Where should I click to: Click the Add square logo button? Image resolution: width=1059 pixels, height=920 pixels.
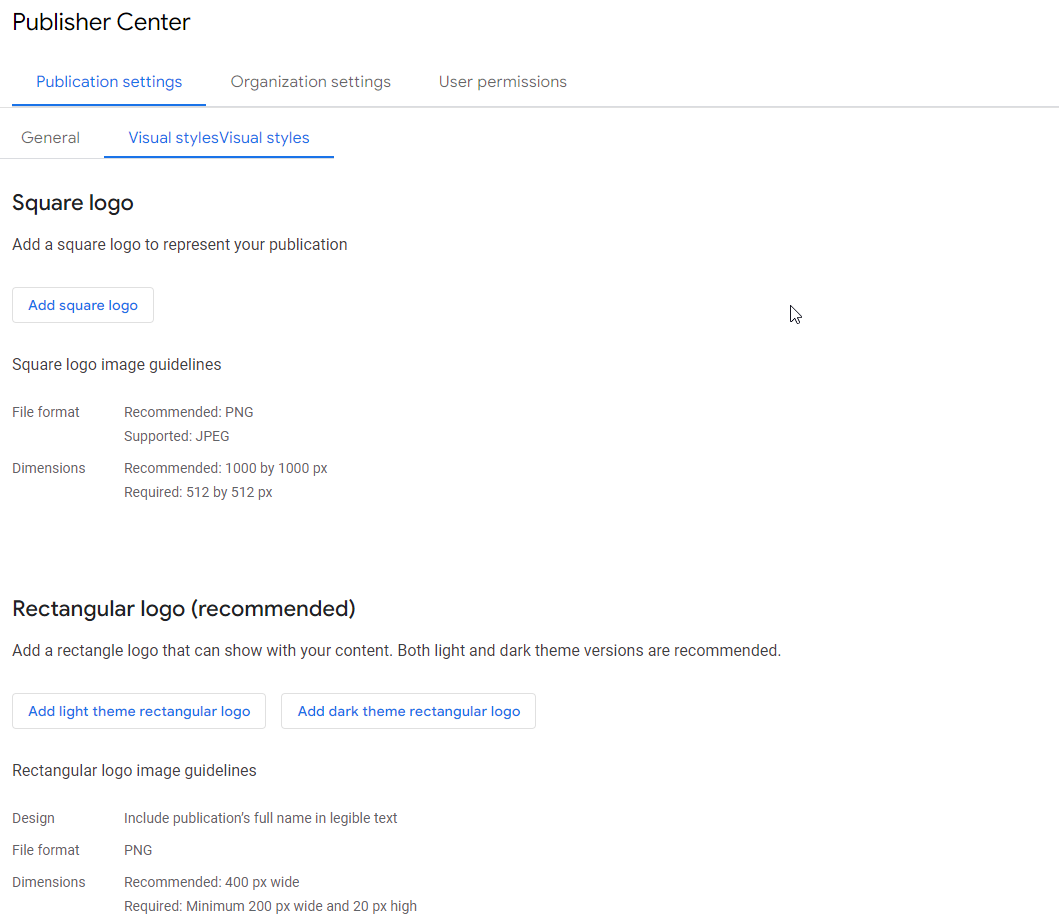click(x=82, y=305)
